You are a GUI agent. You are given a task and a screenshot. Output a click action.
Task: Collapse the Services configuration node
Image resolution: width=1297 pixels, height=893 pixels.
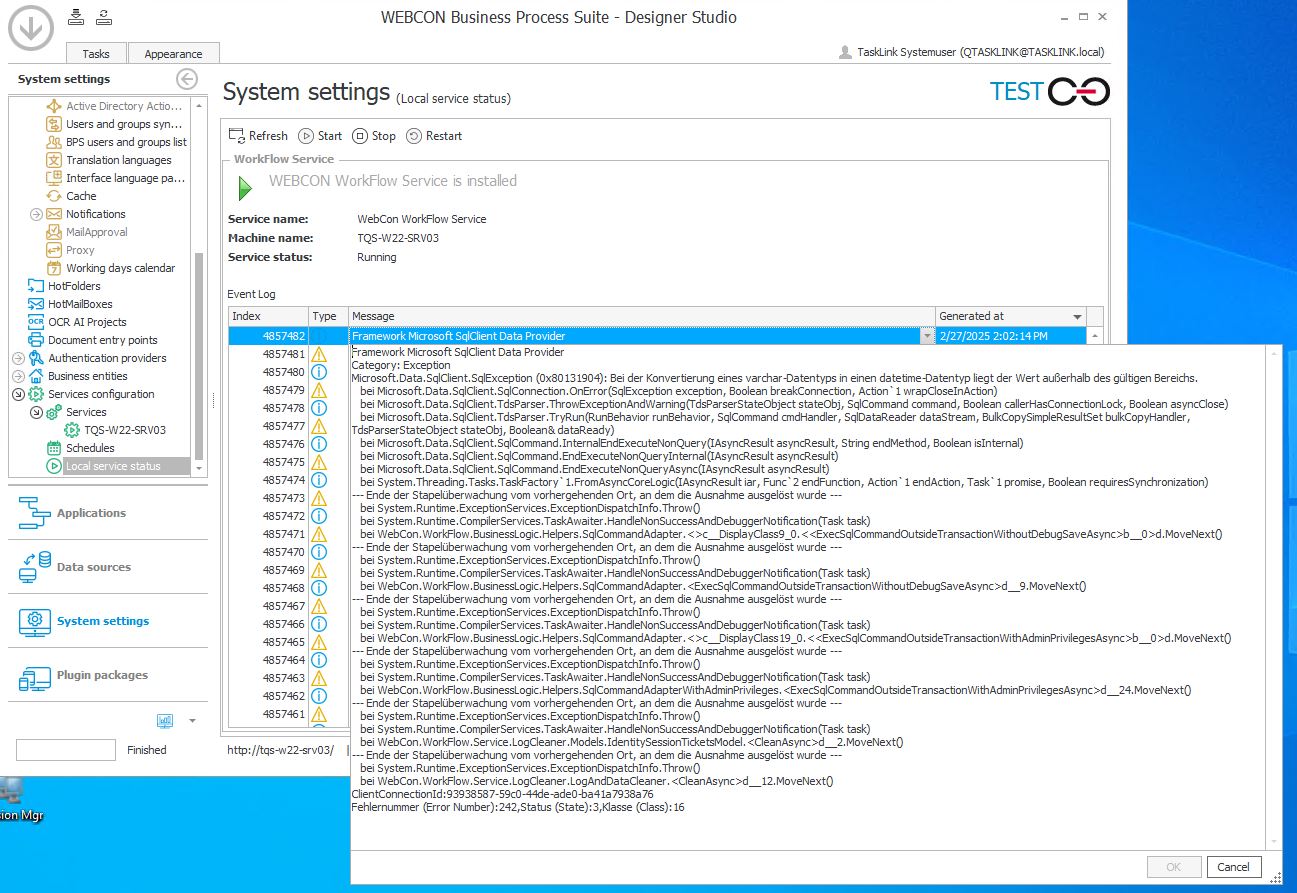coord(18,394)
